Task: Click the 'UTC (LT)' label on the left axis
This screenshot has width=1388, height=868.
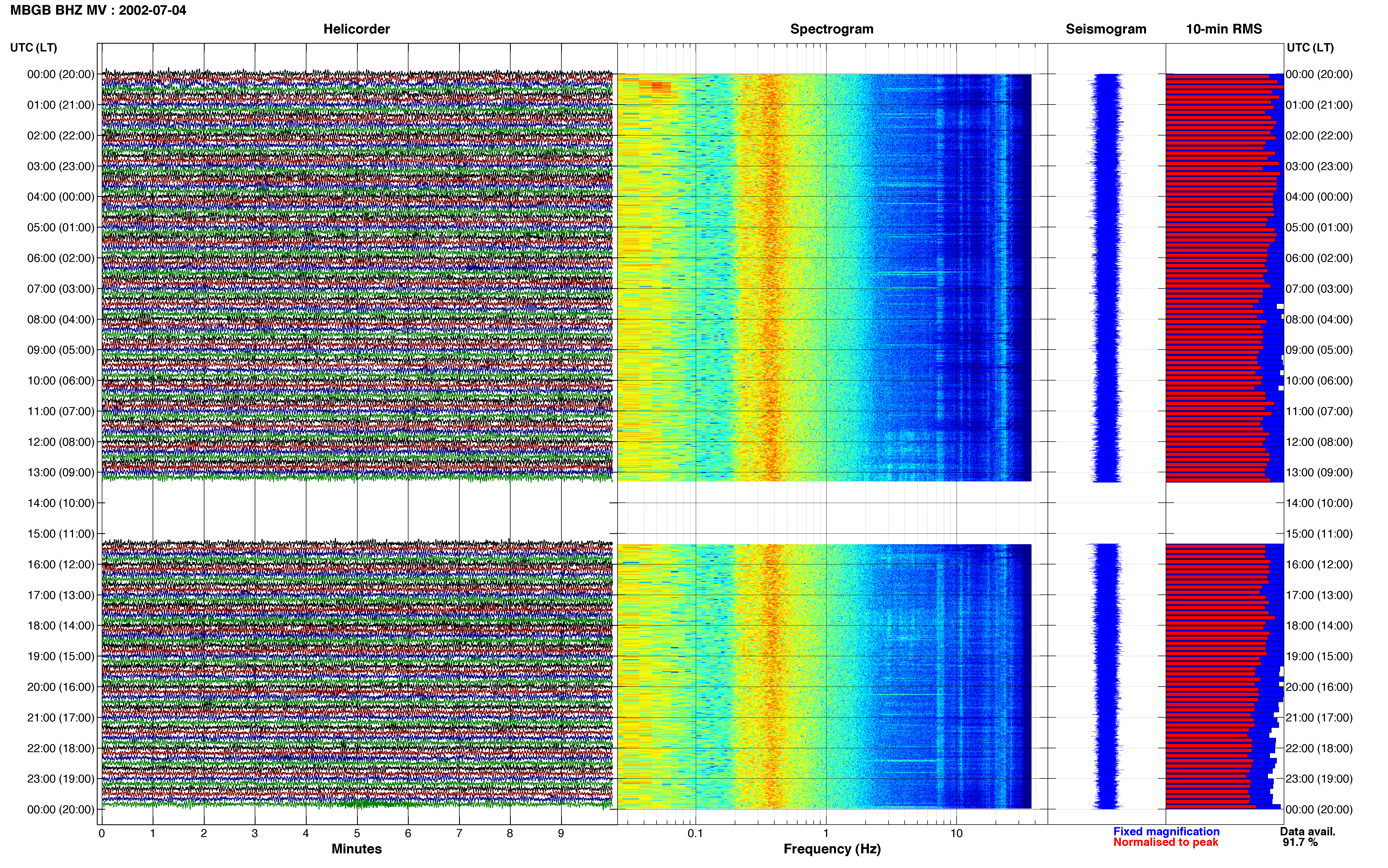Action: click(x=34, y=48)
